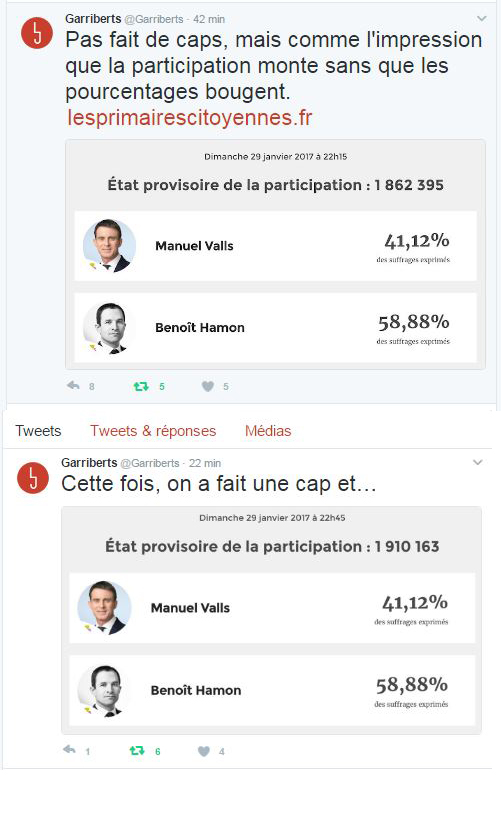Click @Garriberts handle in second tweet

click(150, 463)
